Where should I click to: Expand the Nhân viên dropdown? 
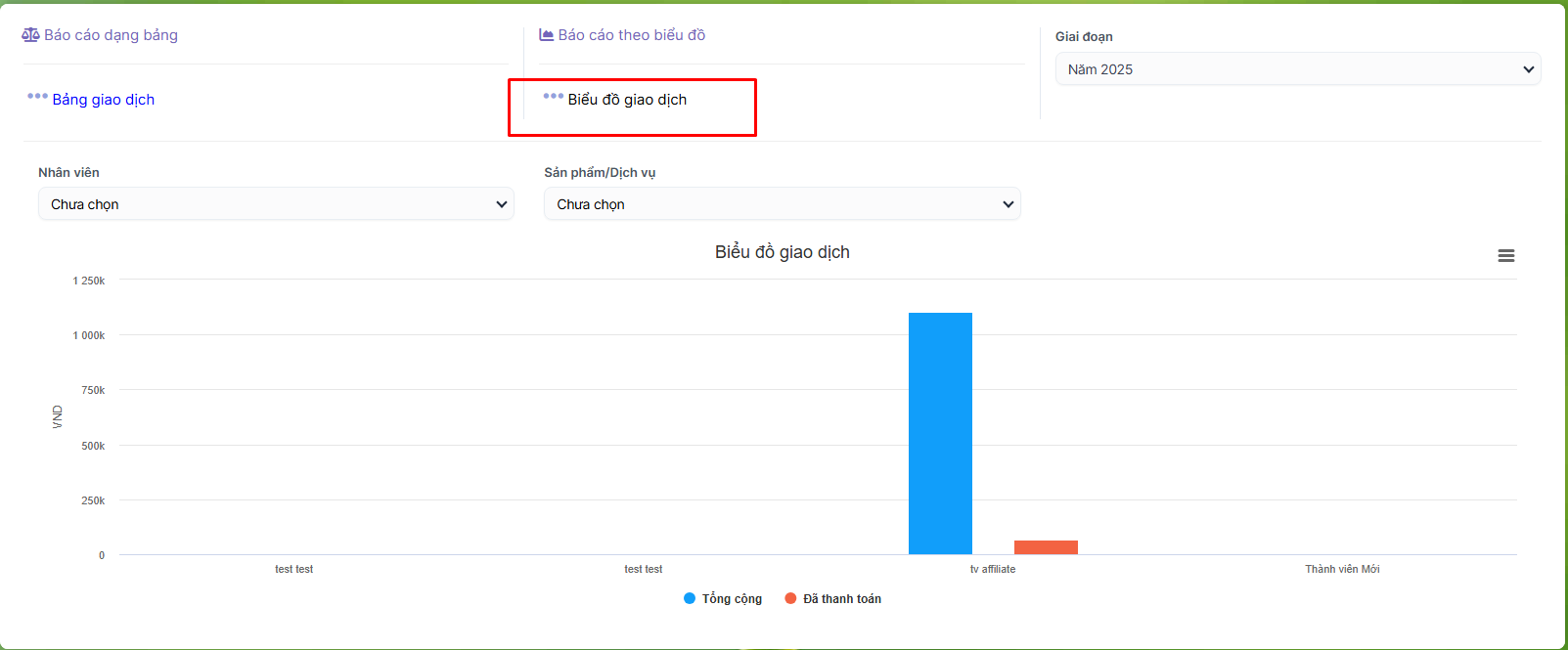(276, 204)
